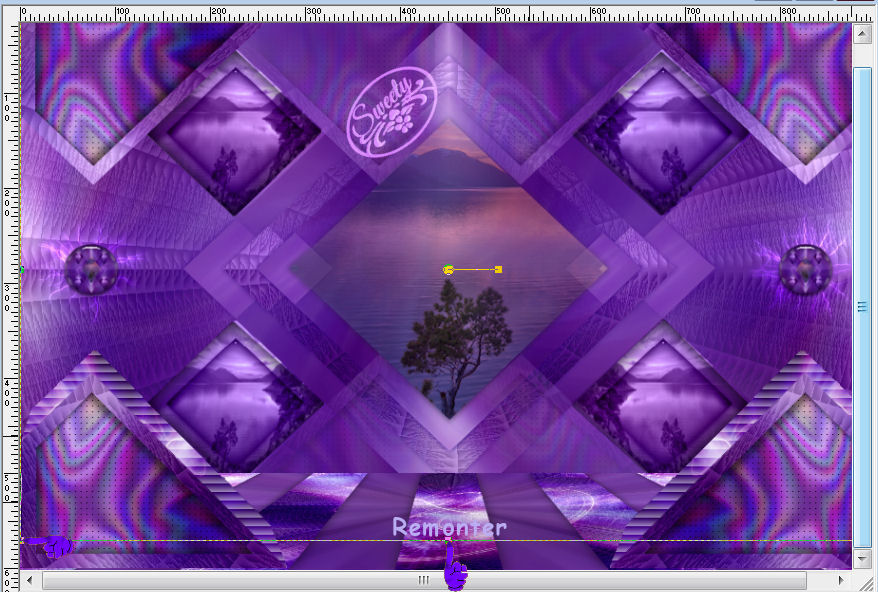The height and width of the screenshot is (592, 878).
Task: Click the right glass orb decoration
Action: pos(805,268)
